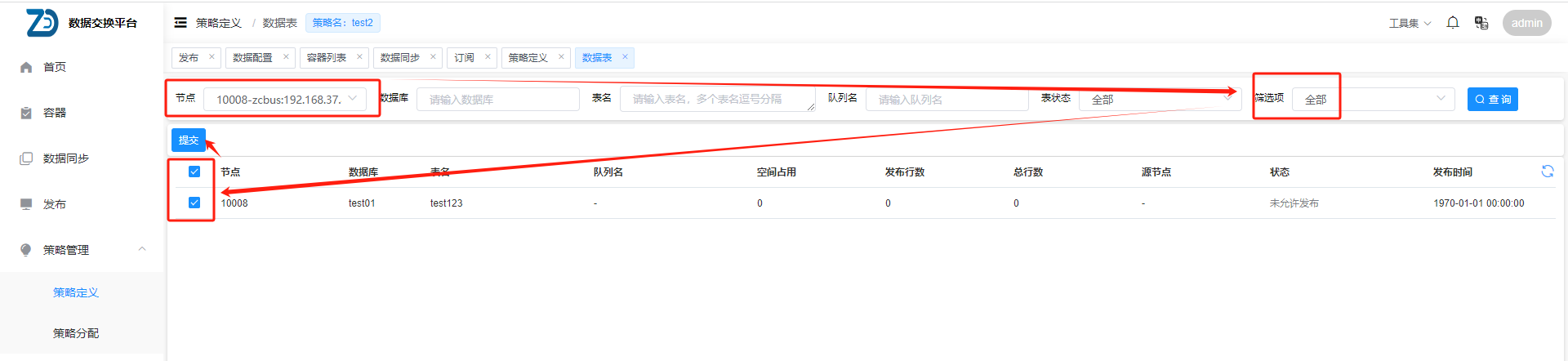Open the 节点 node dropdown
Screen dimensions: 1568x361
click(x=284, y=100)
